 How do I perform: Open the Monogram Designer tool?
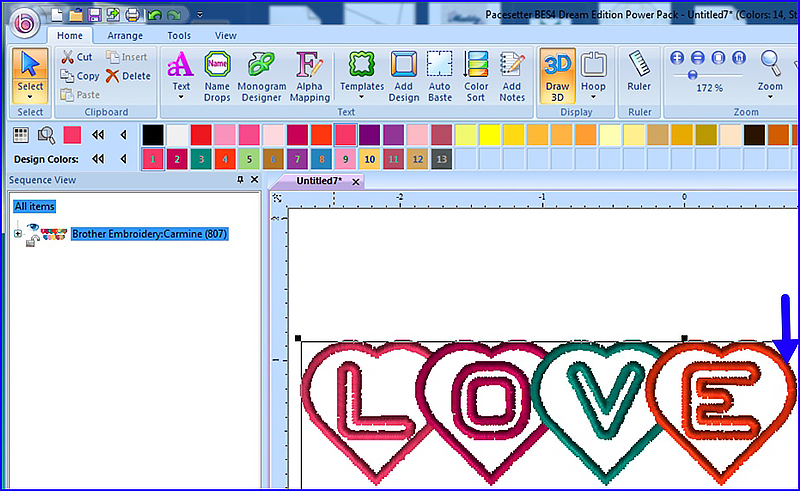[x=262, y=75]
